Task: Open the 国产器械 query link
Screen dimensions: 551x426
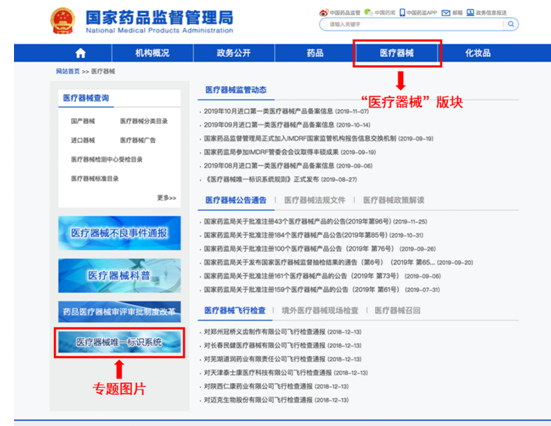Action: (83, 121)
